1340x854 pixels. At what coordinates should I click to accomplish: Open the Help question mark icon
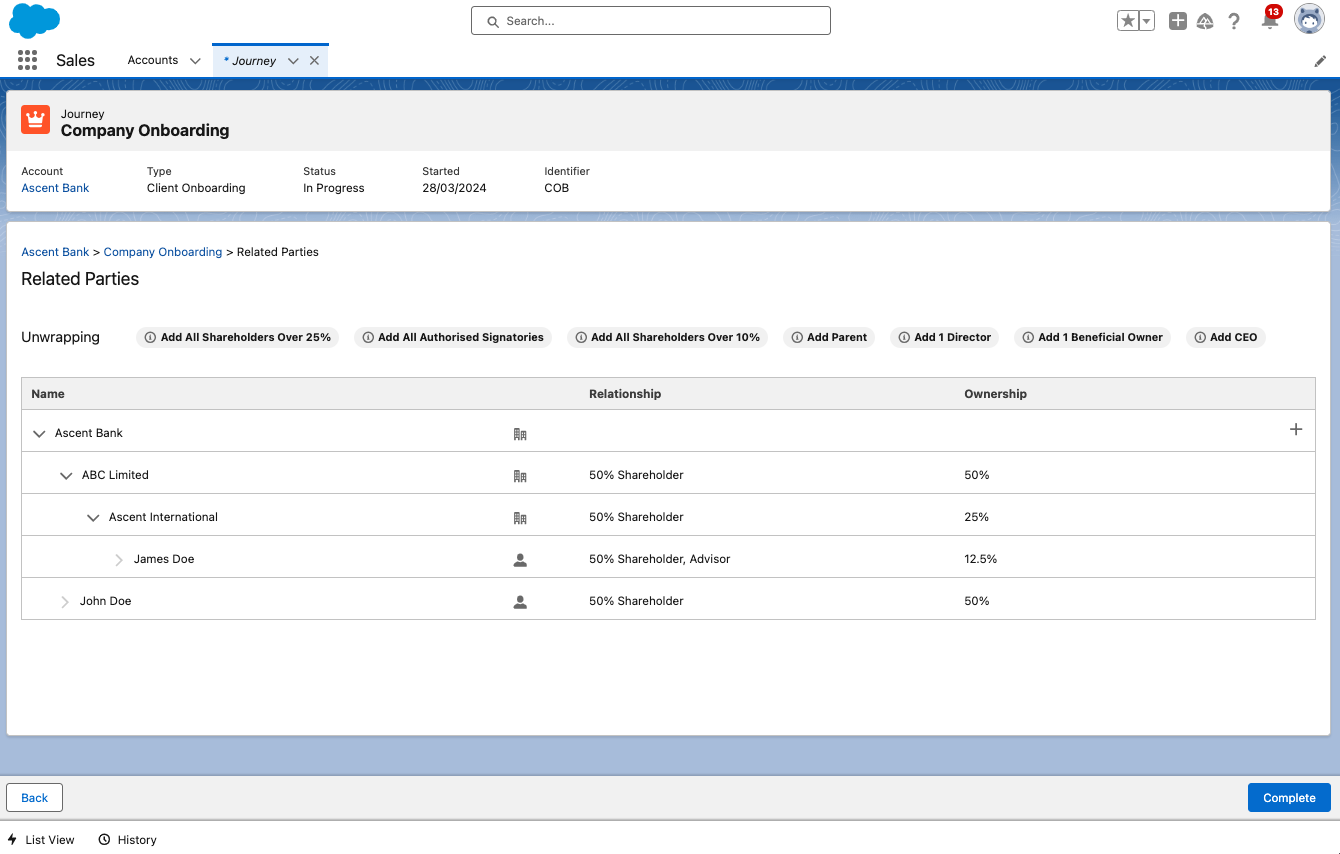[1234, 21]
